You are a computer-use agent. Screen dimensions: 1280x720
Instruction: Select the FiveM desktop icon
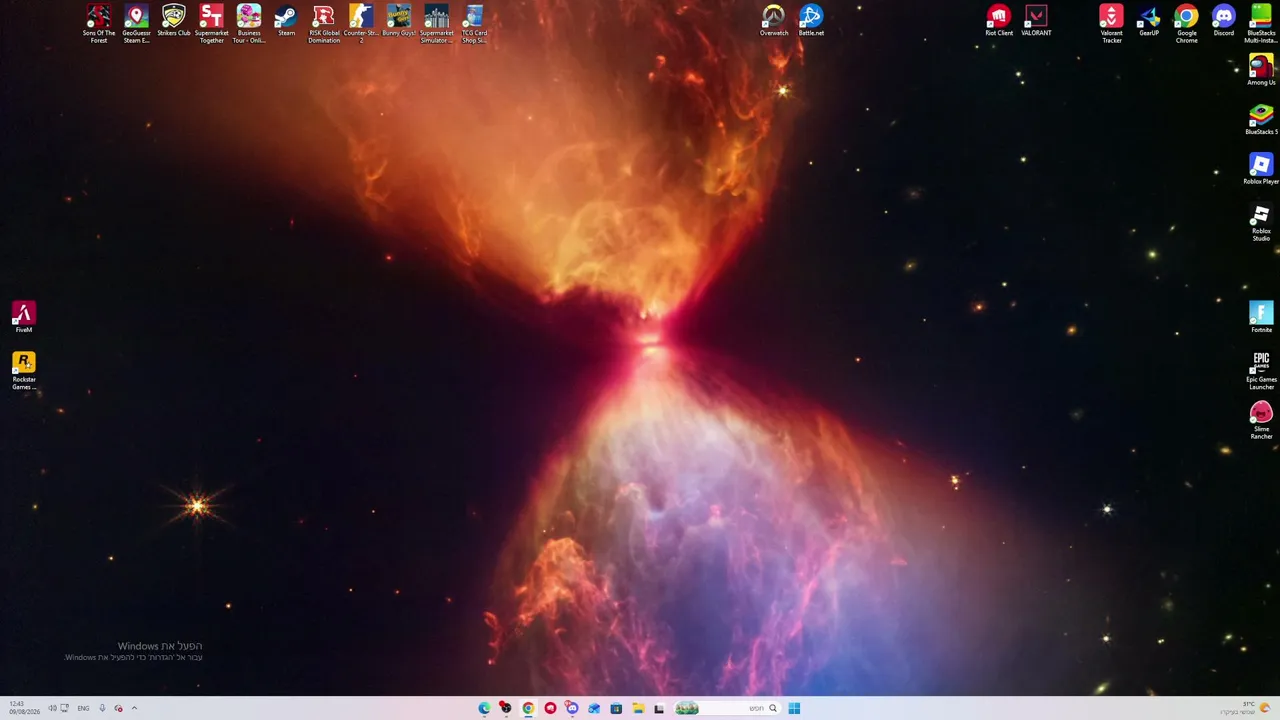(23, 317)
